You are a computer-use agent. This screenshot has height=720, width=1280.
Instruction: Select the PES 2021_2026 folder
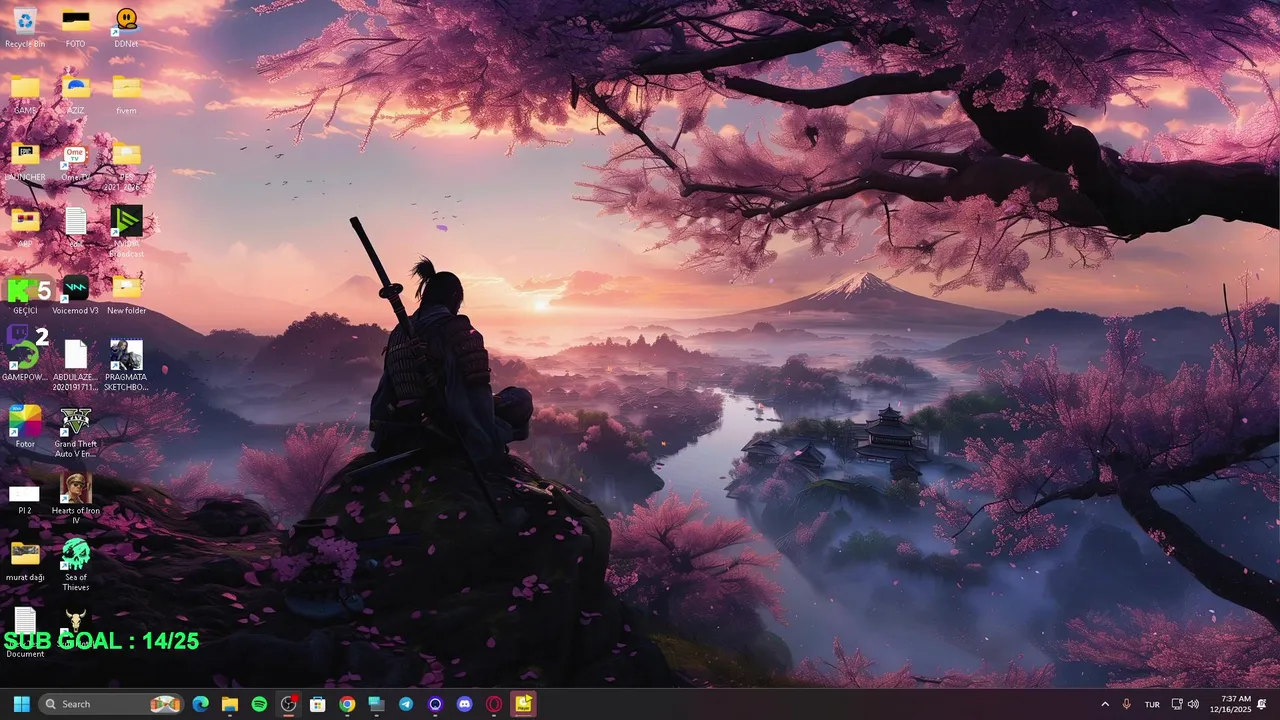[x=126, y=165]
